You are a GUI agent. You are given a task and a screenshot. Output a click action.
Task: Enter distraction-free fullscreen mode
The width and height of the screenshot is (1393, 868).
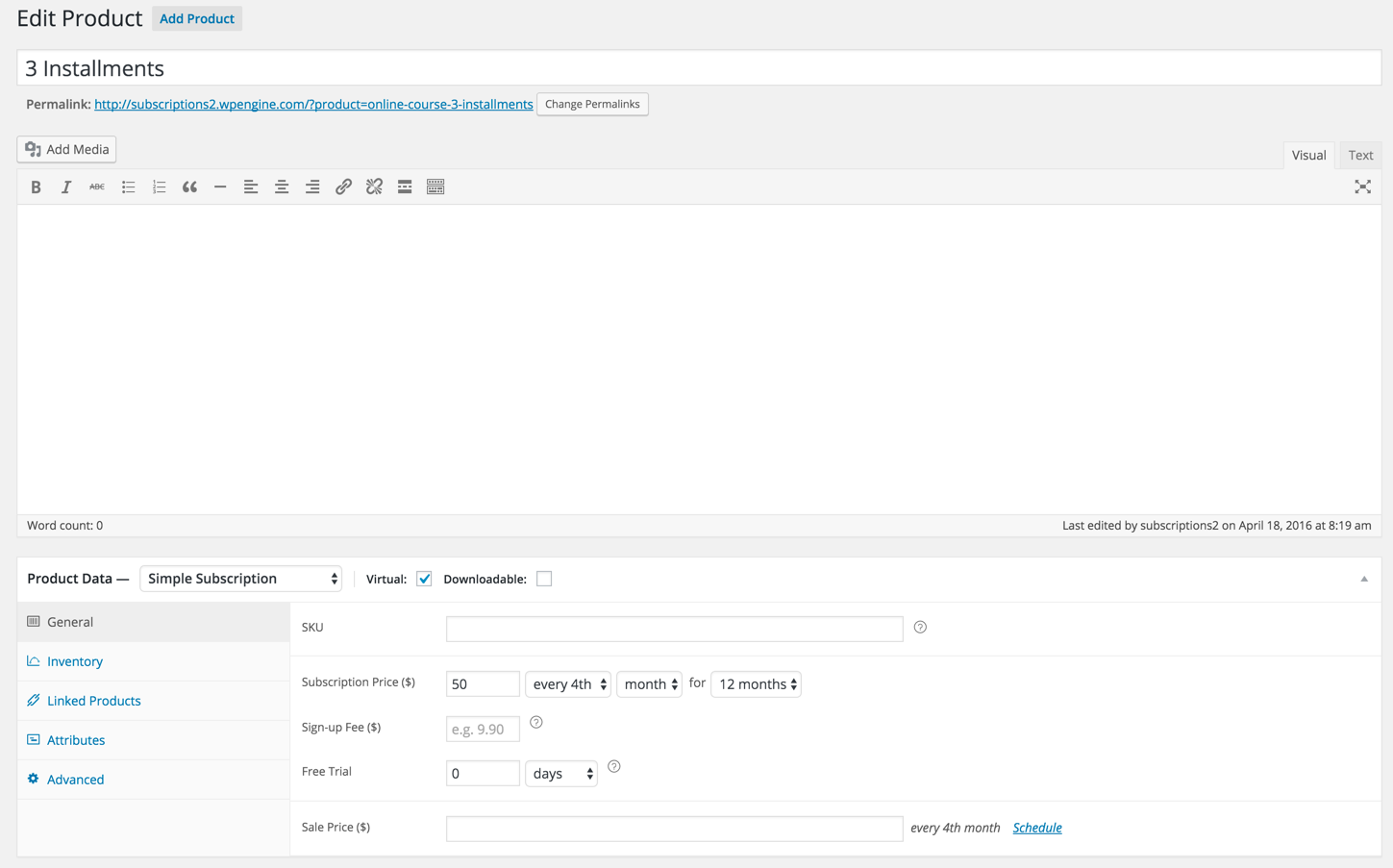click(x=1362, y=187)
